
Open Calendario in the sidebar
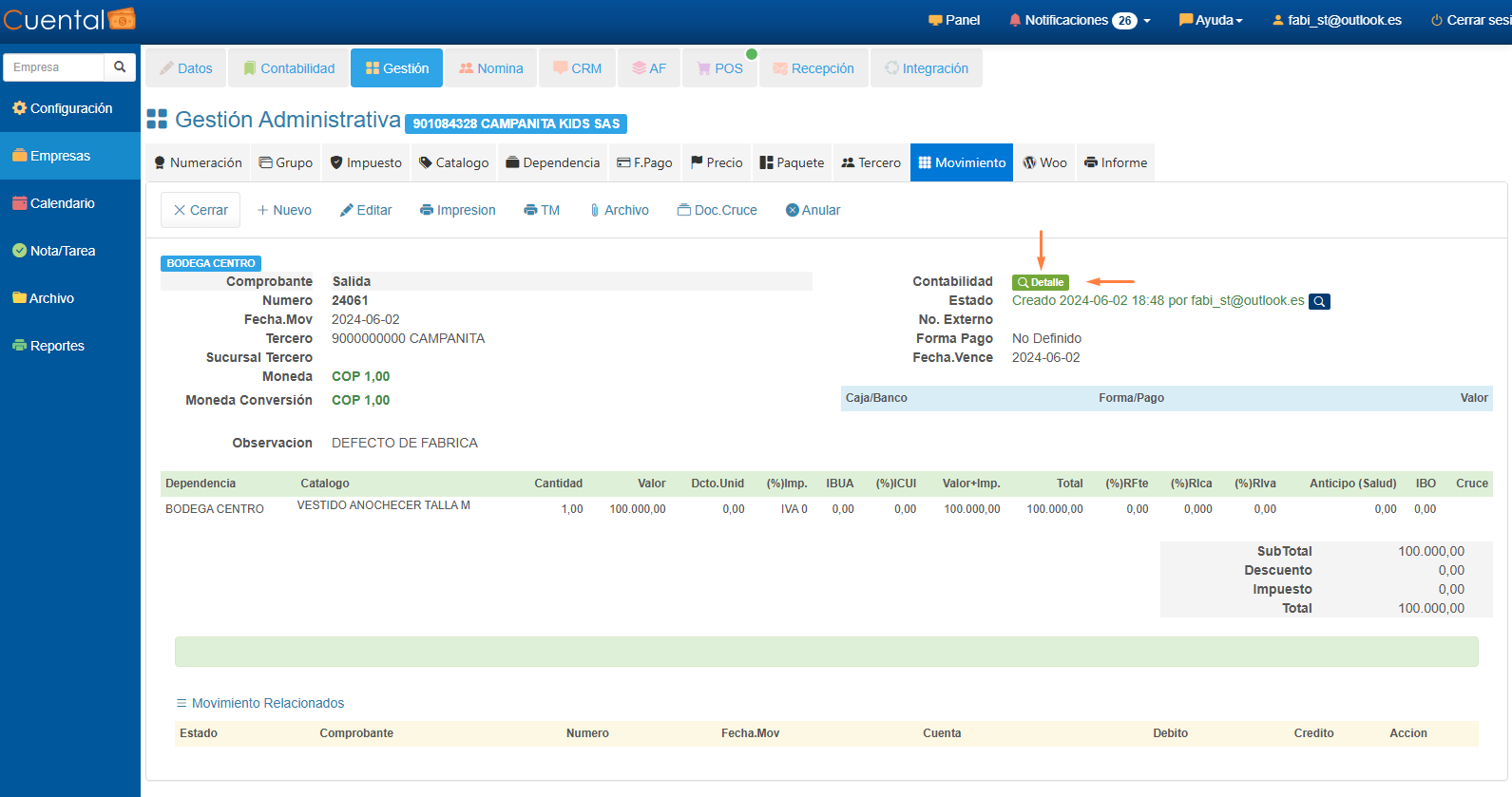62,203
